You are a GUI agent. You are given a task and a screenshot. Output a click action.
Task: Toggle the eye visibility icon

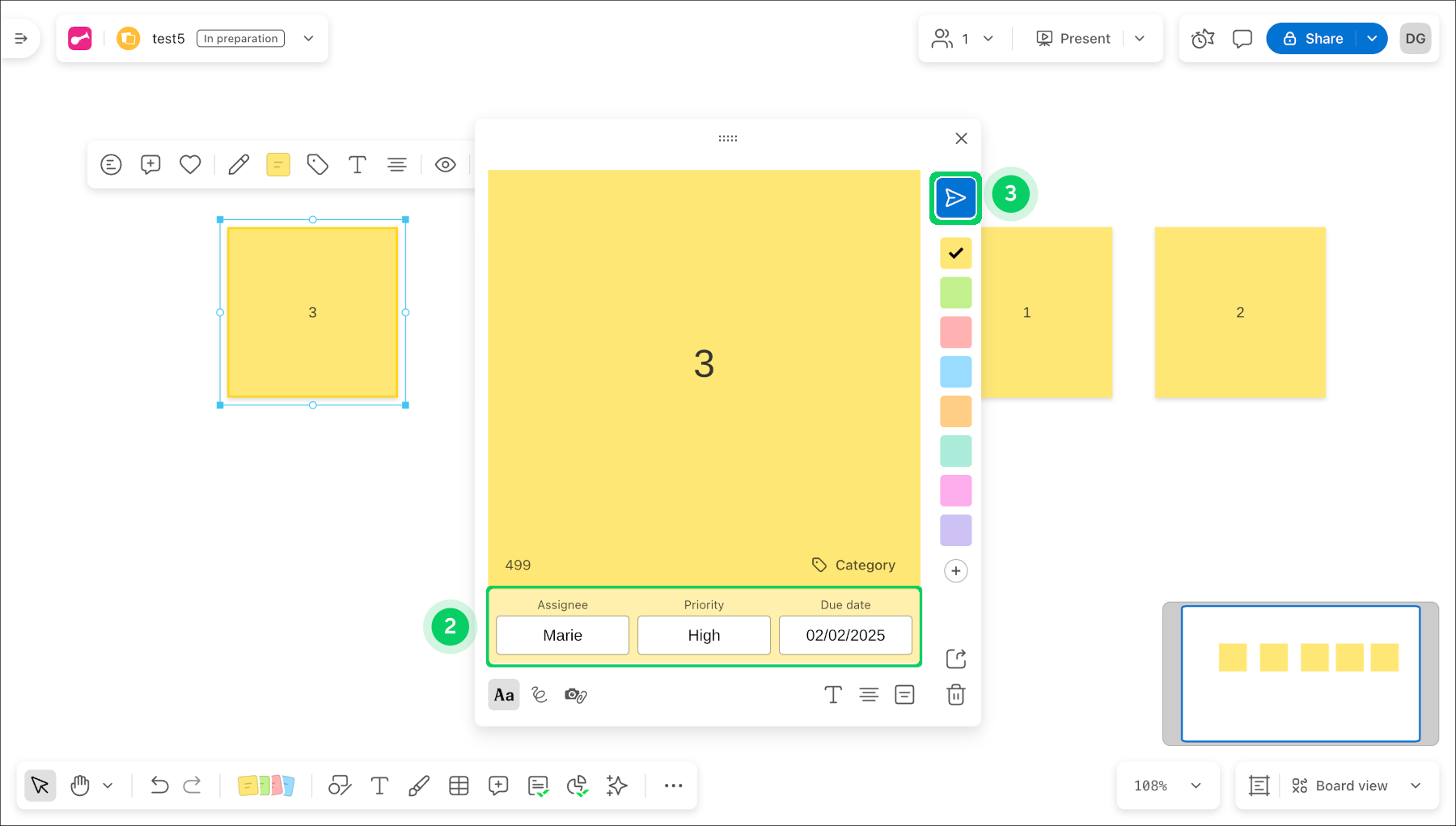click(x=445, y=165)
